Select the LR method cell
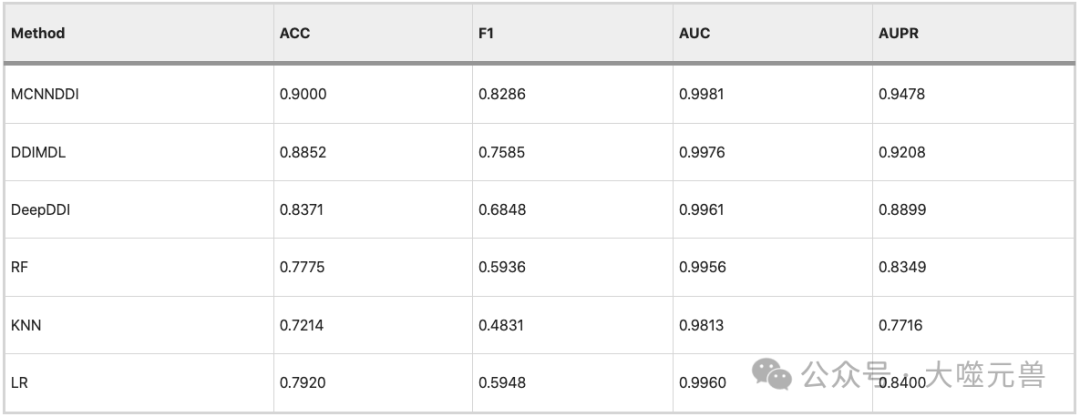The image size is (1080, 417). pyautogui.click(x=18, y=383)
